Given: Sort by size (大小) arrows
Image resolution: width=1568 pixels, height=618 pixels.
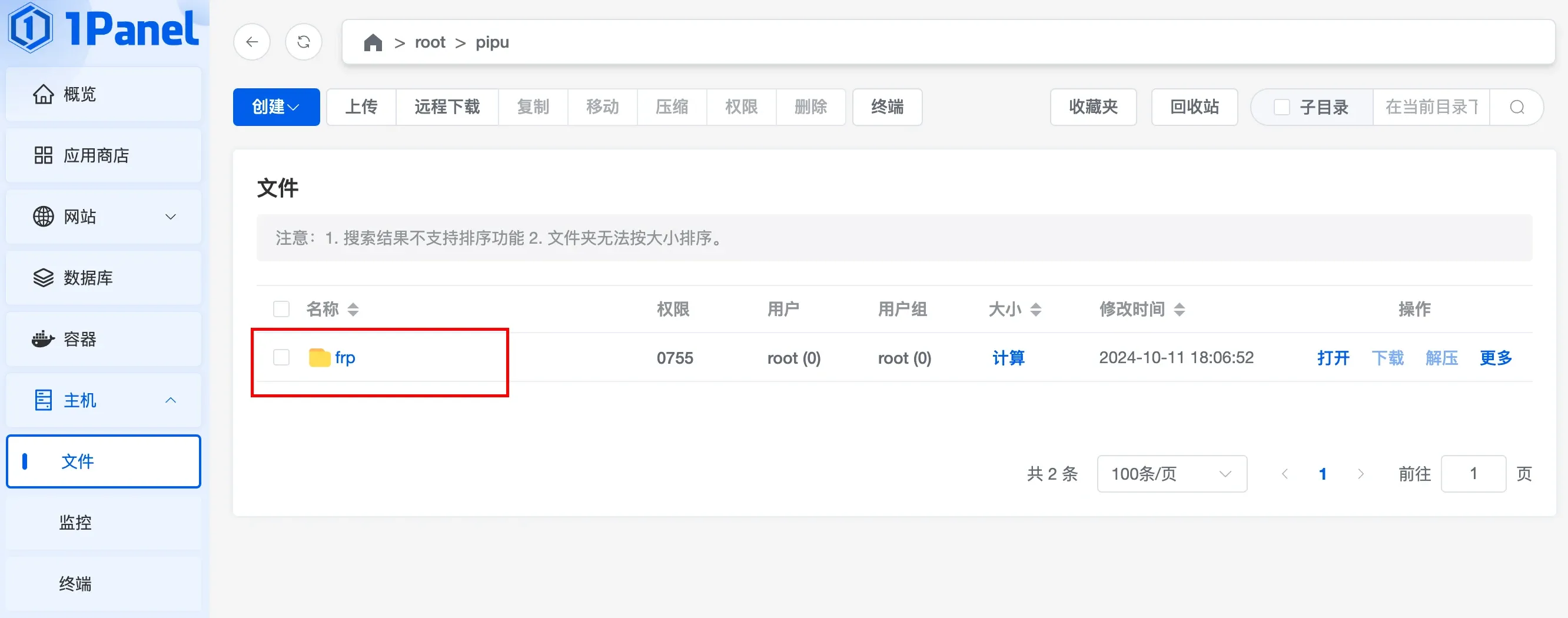Looking at the screenshot, I should point(1036,310).
